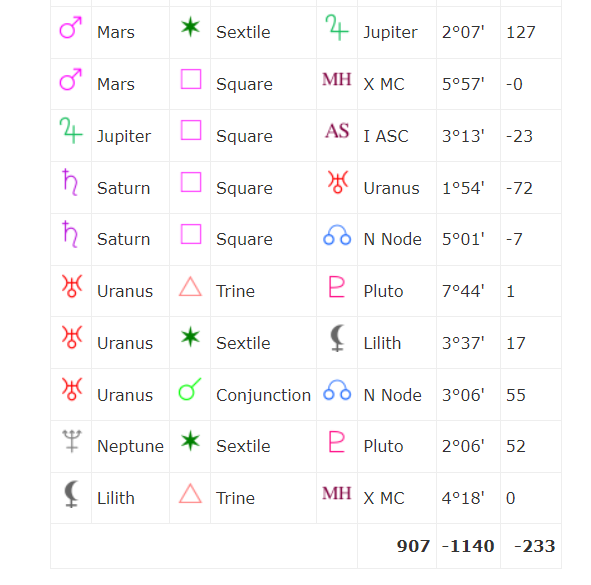Click the North Node icon in the Saturn Square row
This screenshot has height=585, width=591.
(x=337, y=235)
